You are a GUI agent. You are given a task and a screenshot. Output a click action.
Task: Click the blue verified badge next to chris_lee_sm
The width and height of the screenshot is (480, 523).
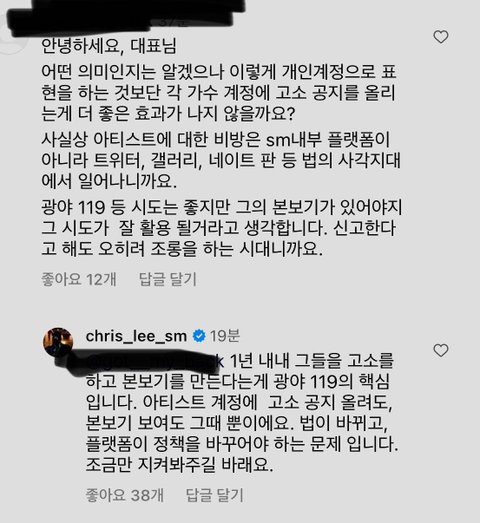(x=199, y=336)
